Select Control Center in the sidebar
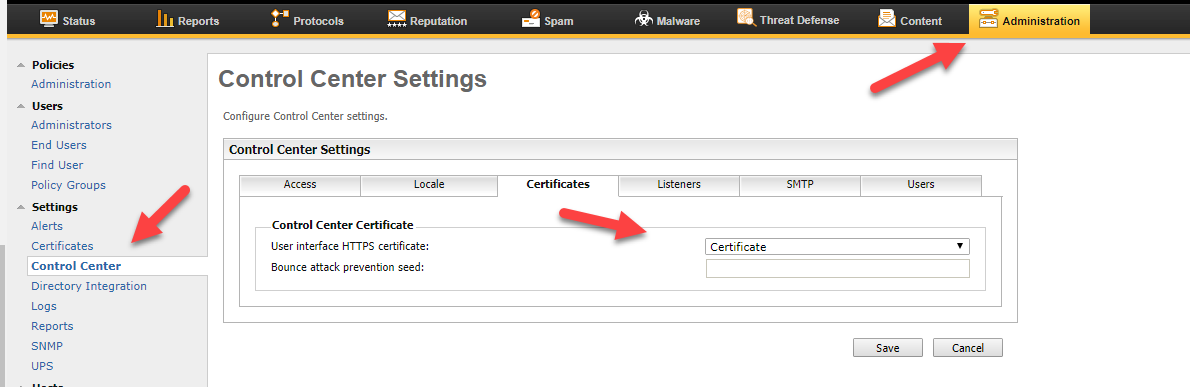Viewport: 1190px width, 387px height. tap(76, 266)
